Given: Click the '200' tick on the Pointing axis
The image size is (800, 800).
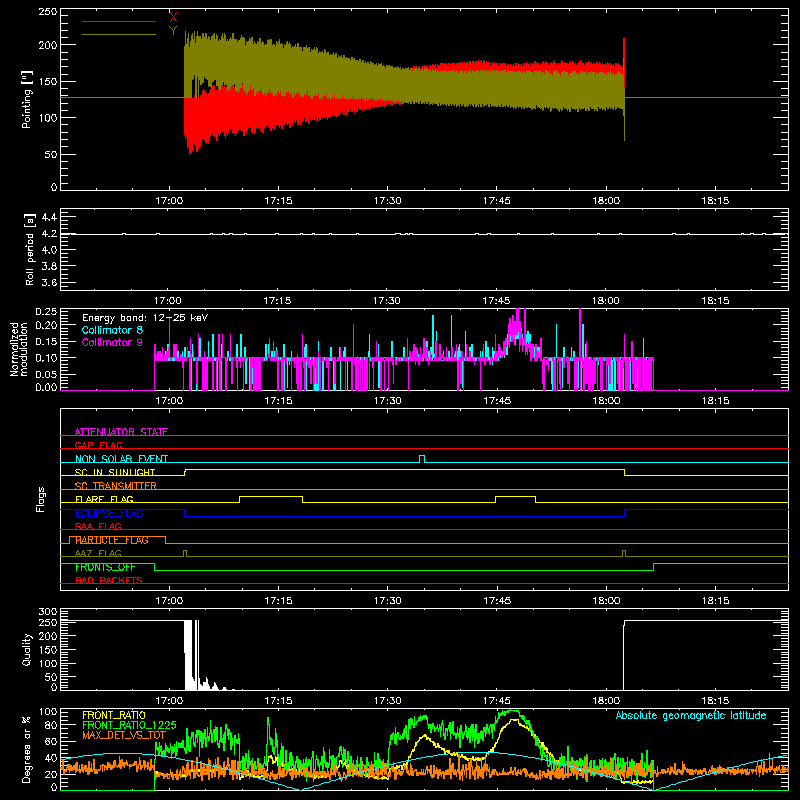Looking at the screenshot, I should click(x=48, y=45).
